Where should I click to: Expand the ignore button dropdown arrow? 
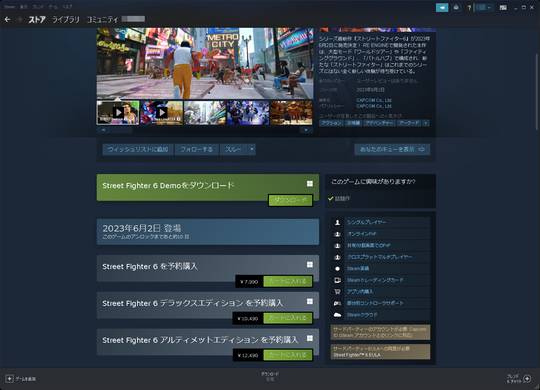(x=252, y=149)
